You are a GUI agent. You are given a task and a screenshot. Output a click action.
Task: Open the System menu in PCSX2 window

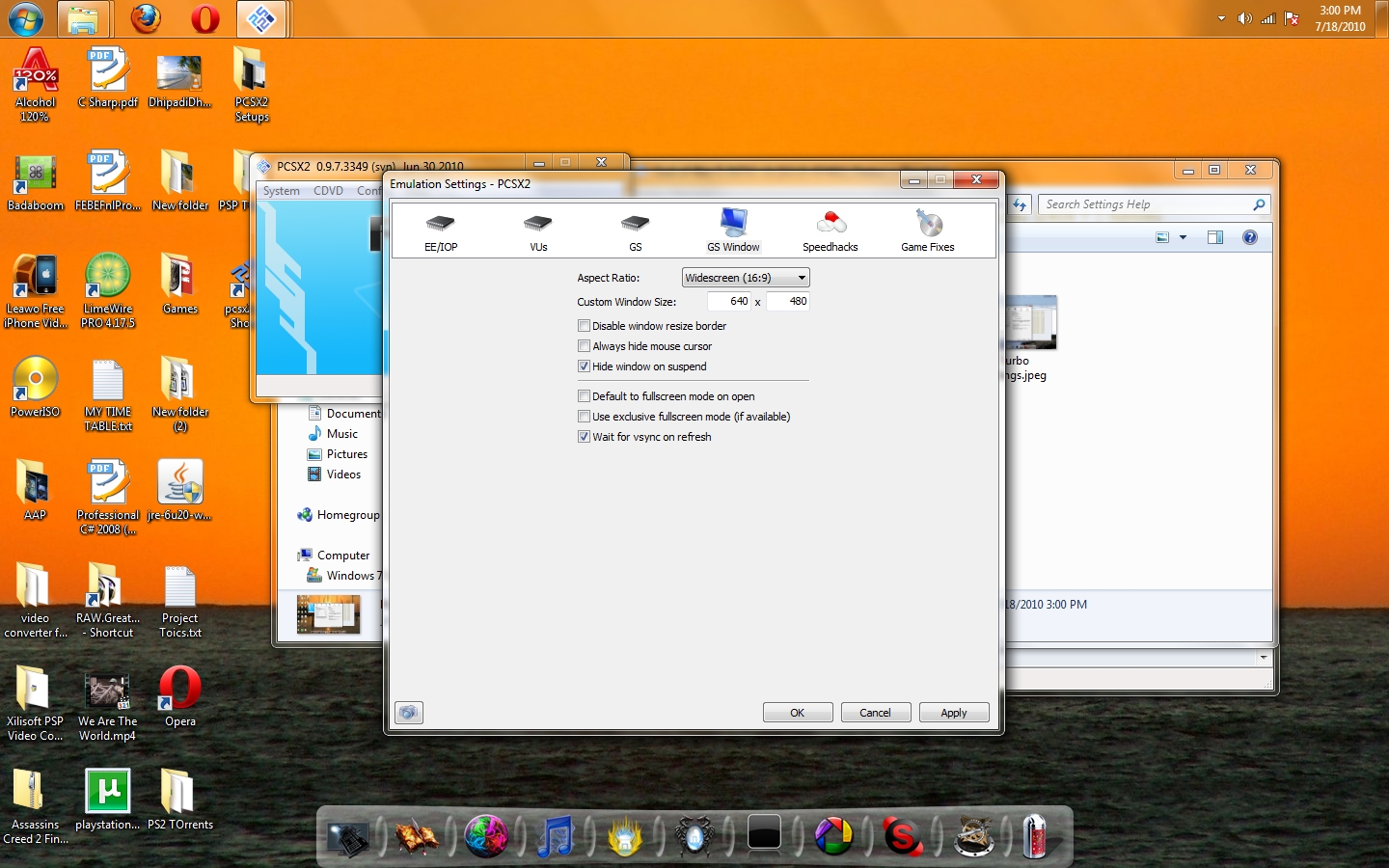point(282,191)
